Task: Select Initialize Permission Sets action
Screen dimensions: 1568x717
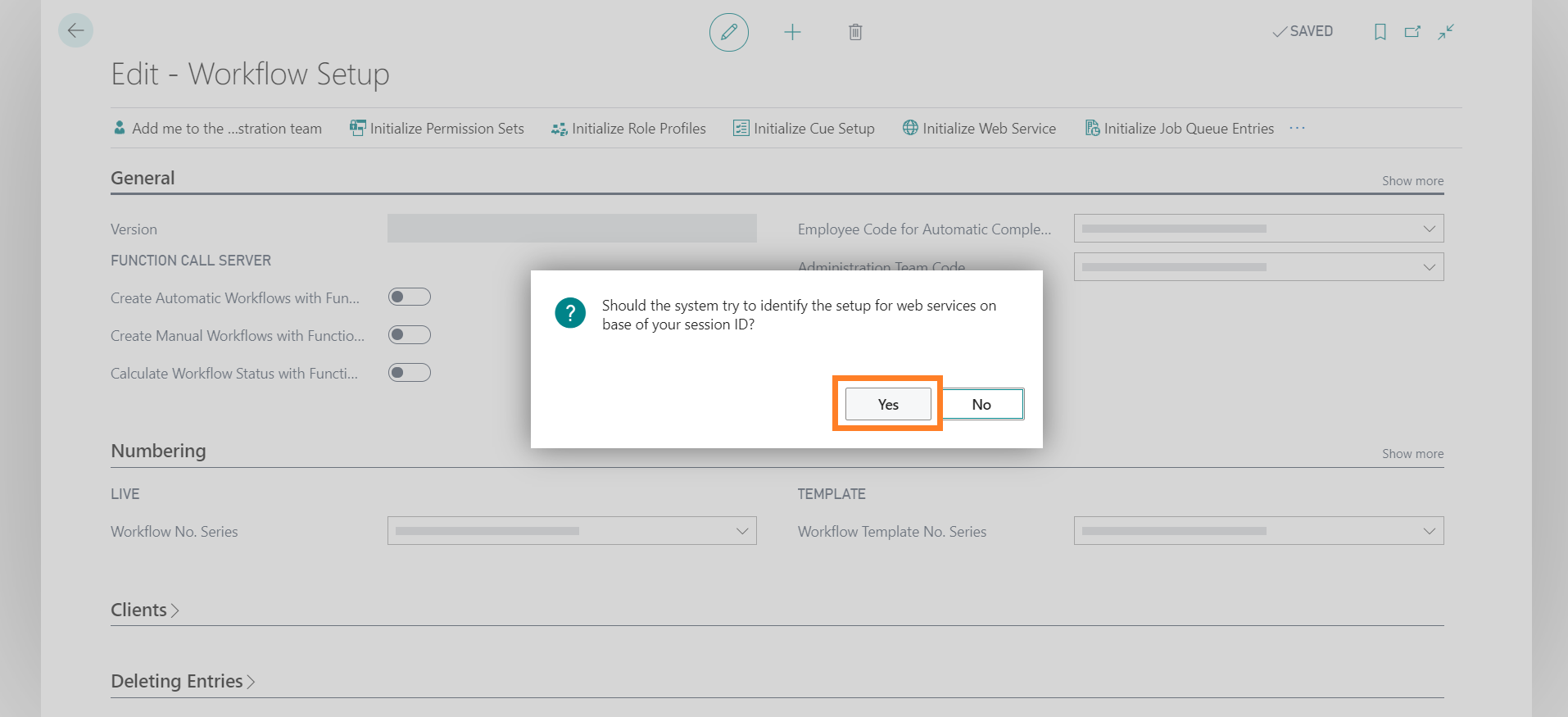Action: 437,129
